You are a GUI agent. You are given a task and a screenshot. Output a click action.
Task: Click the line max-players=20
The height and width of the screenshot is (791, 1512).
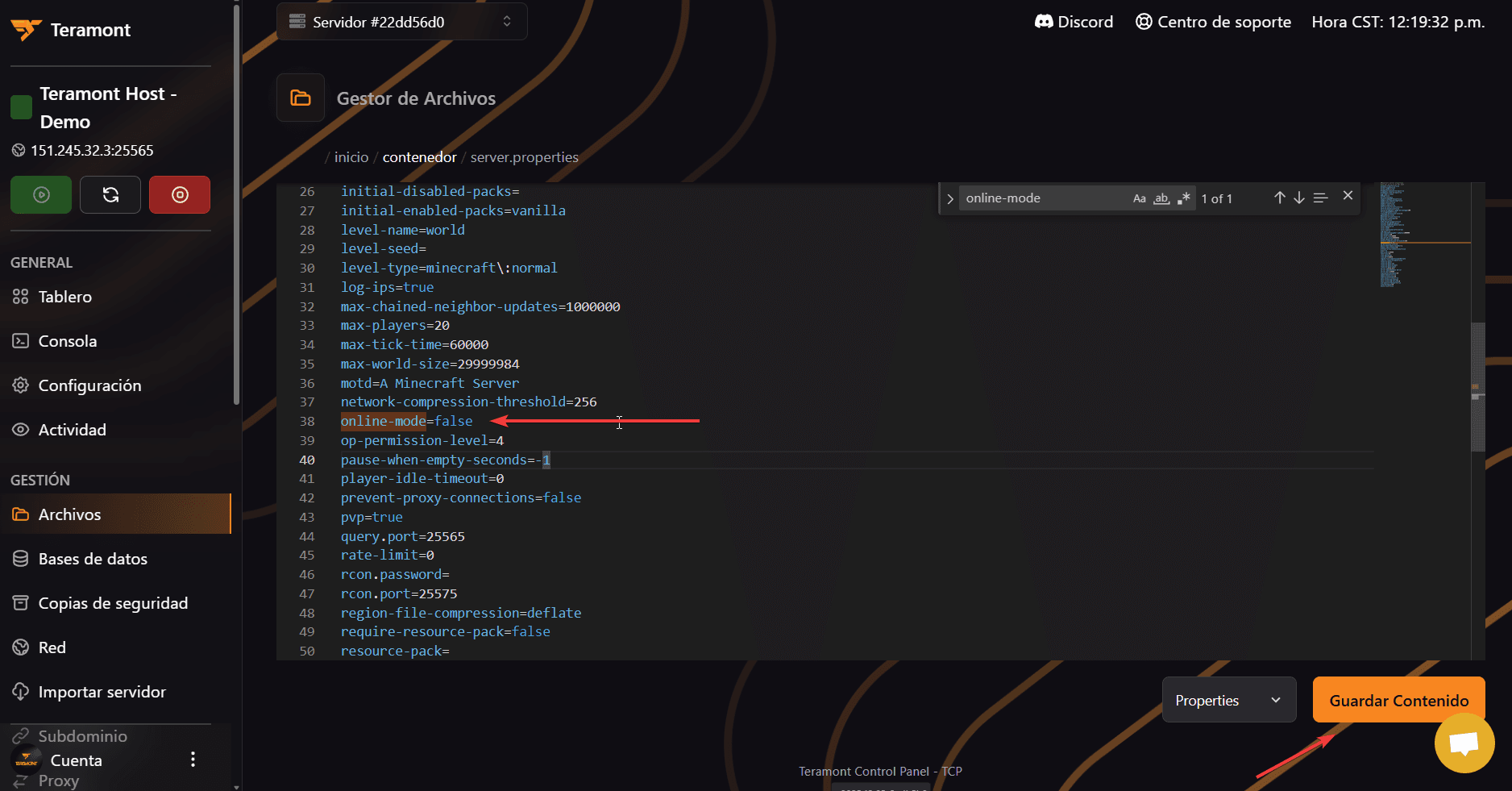(395, 325)
